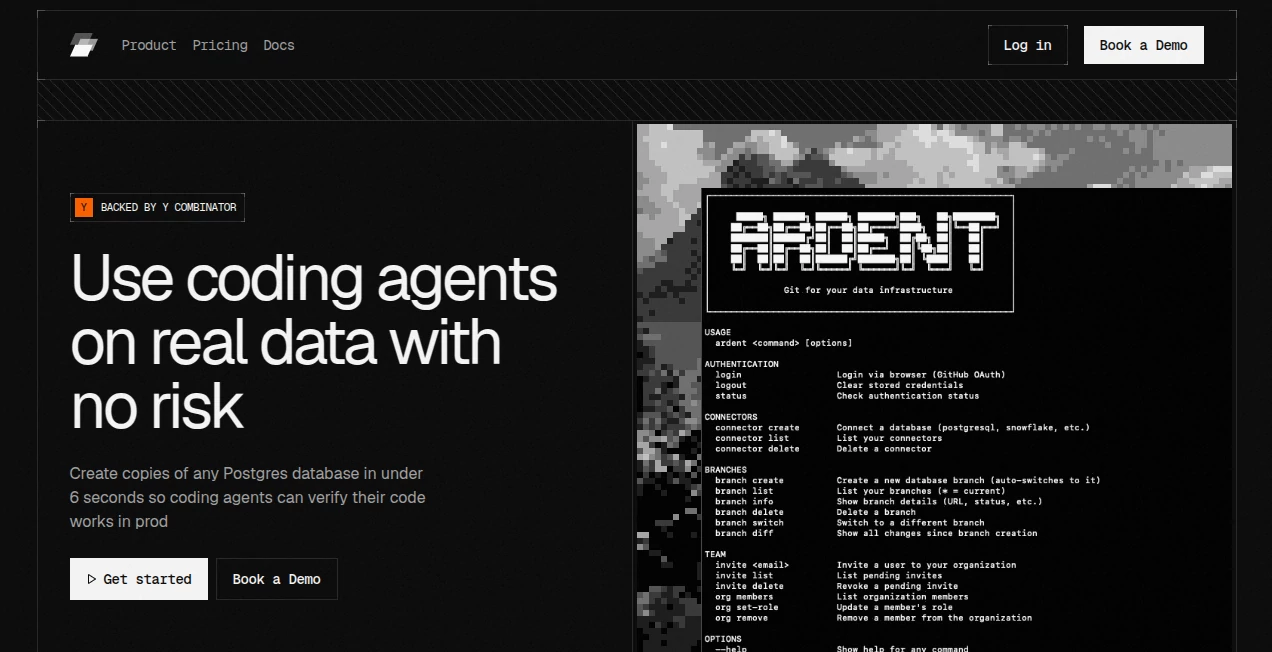Click the "branch delete" command
Image resolution: width=1272 pixels, height=652 pixels.
point(749,512)
